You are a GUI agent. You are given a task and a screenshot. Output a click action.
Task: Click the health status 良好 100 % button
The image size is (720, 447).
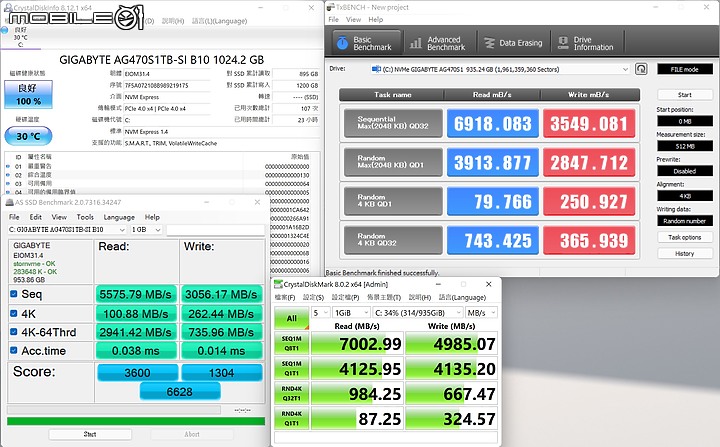click(x=28, y=94)
